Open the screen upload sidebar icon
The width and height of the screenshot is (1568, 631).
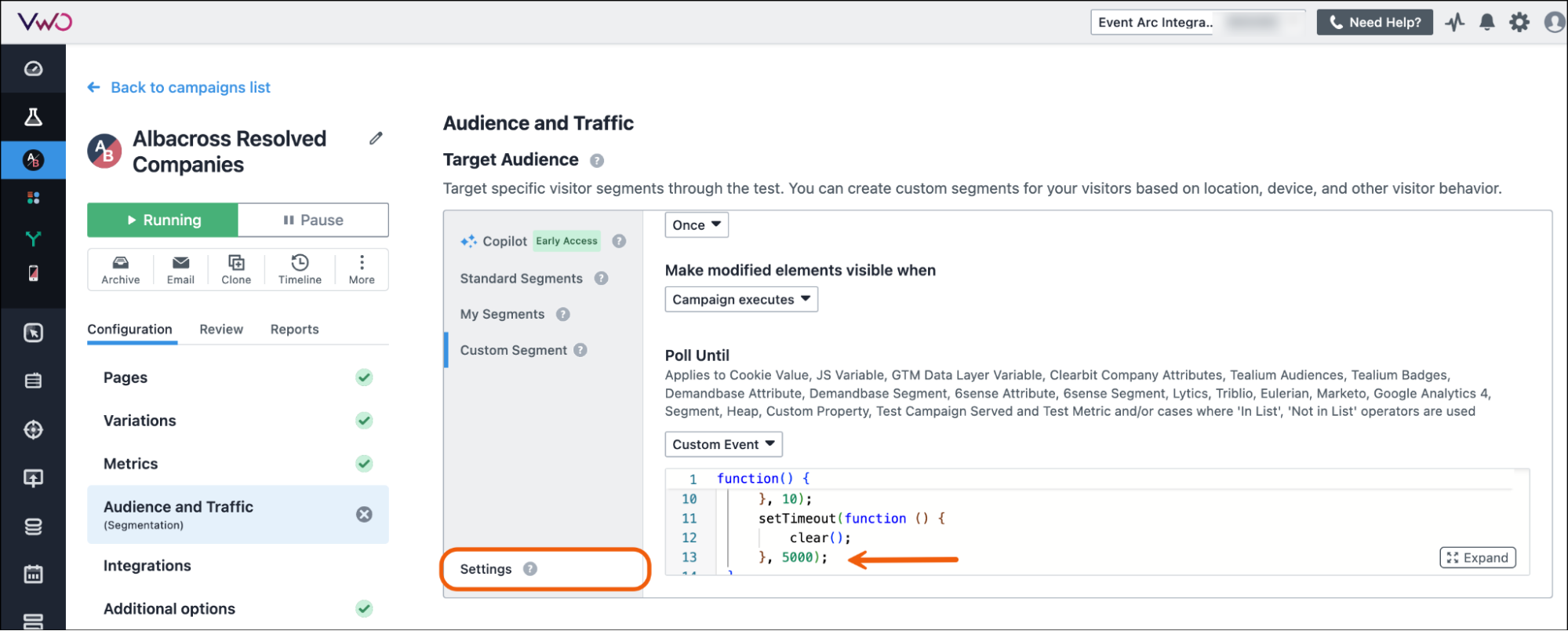click(33, 478)
